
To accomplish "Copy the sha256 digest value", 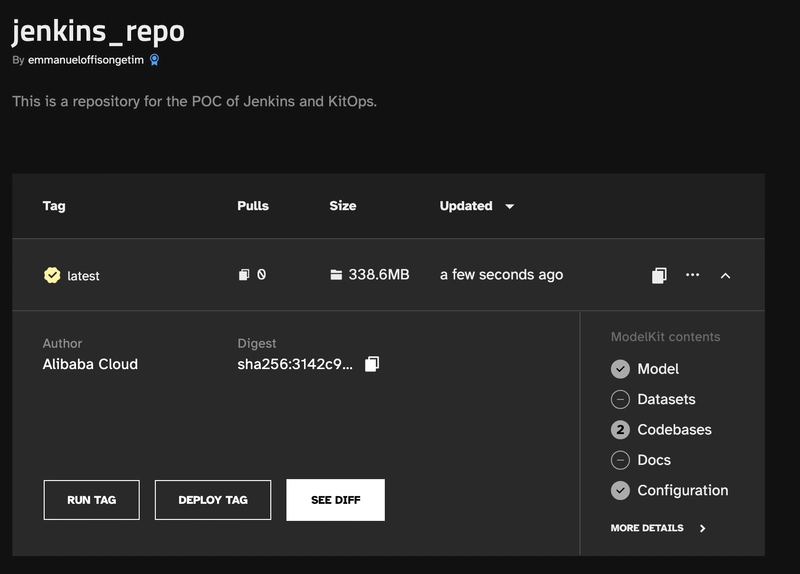I will [372, 364].
